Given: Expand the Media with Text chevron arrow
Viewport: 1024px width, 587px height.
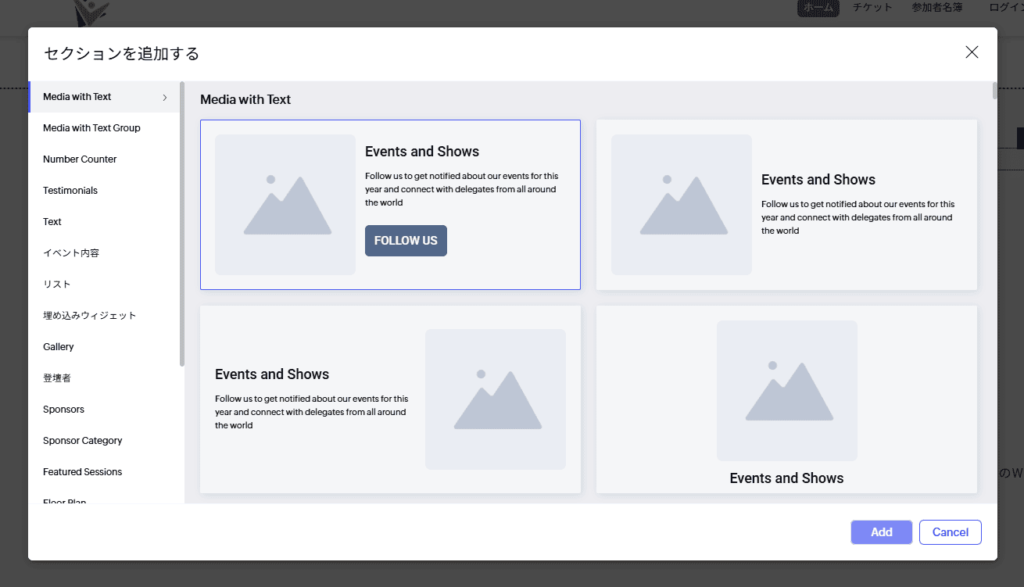Looking at the screenshot, I should click(x=165, y=97).
